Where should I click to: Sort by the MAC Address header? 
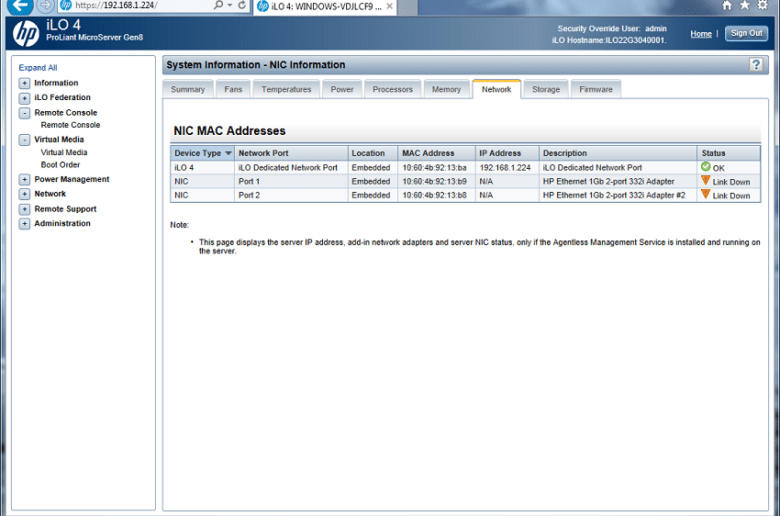click(436, 153)
